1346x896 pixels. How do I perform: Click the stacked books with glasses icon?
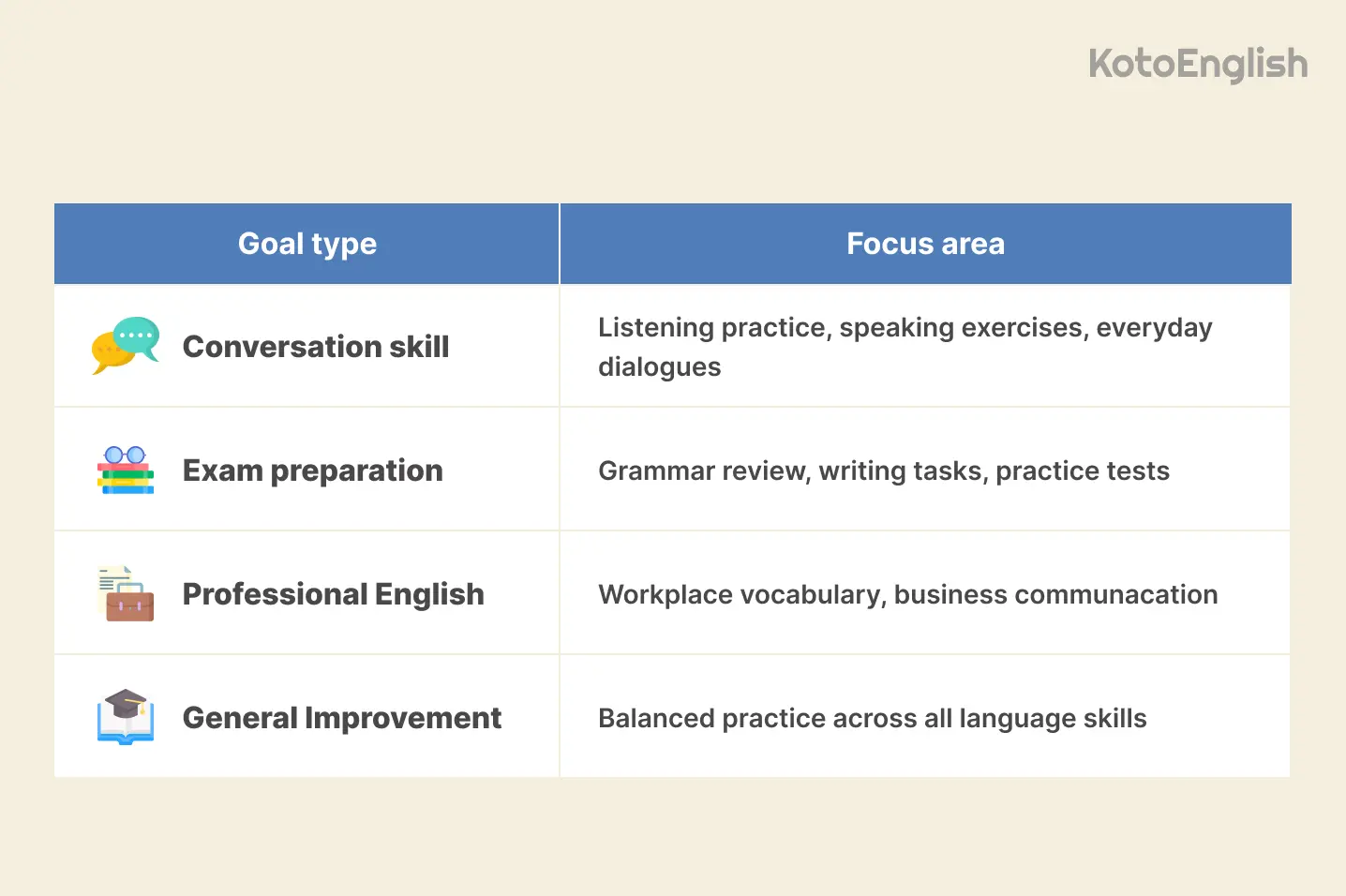[126, 470]
